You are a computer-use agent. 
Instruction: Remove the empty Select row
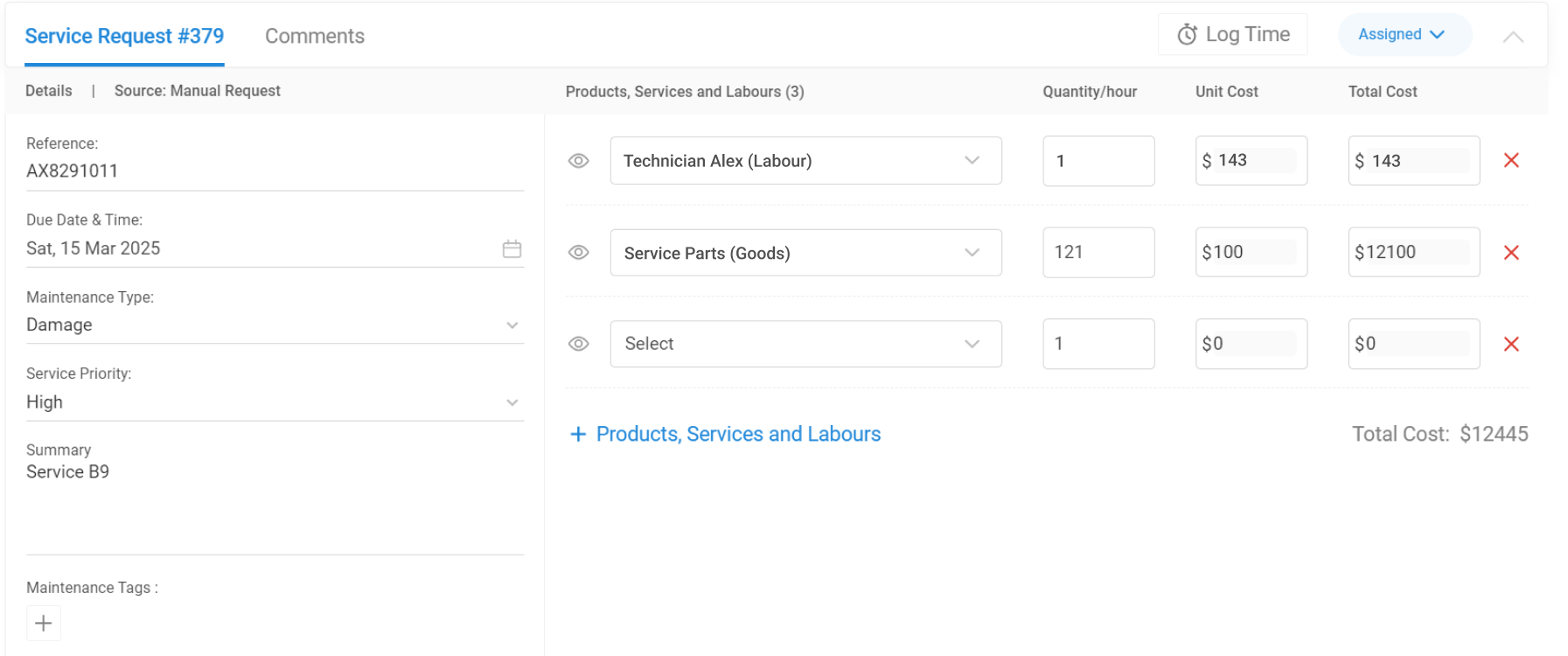tap(1510, 344)
